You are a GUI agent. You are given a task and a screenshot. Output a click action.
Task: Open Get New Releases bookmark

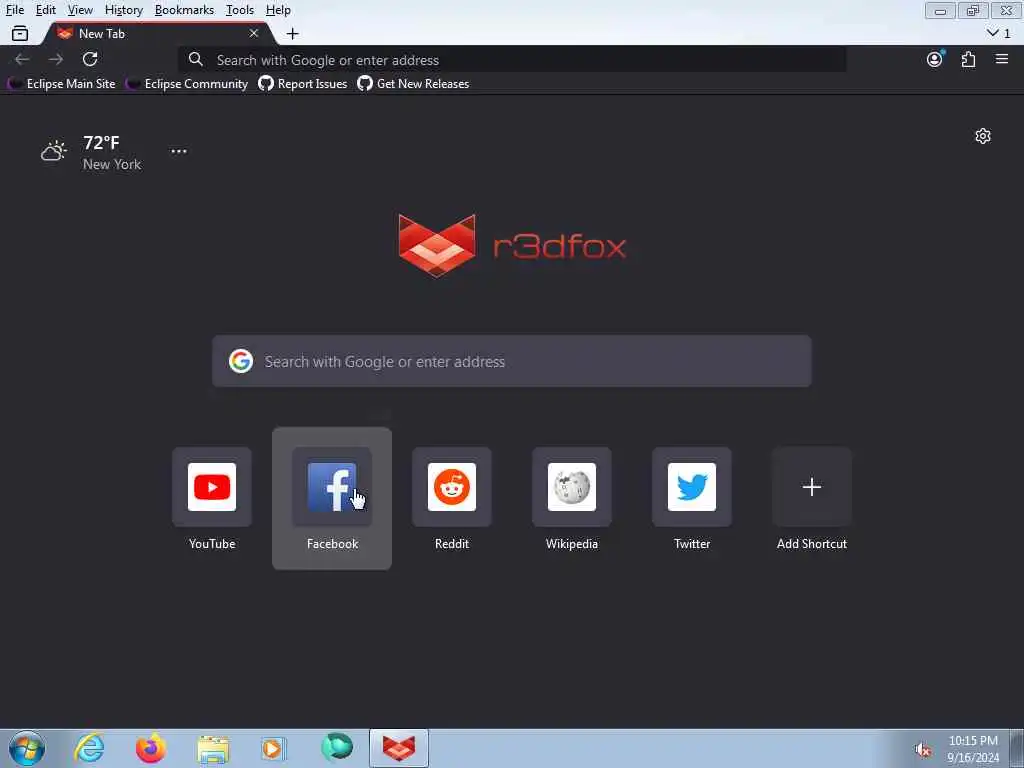click(413, 84)
